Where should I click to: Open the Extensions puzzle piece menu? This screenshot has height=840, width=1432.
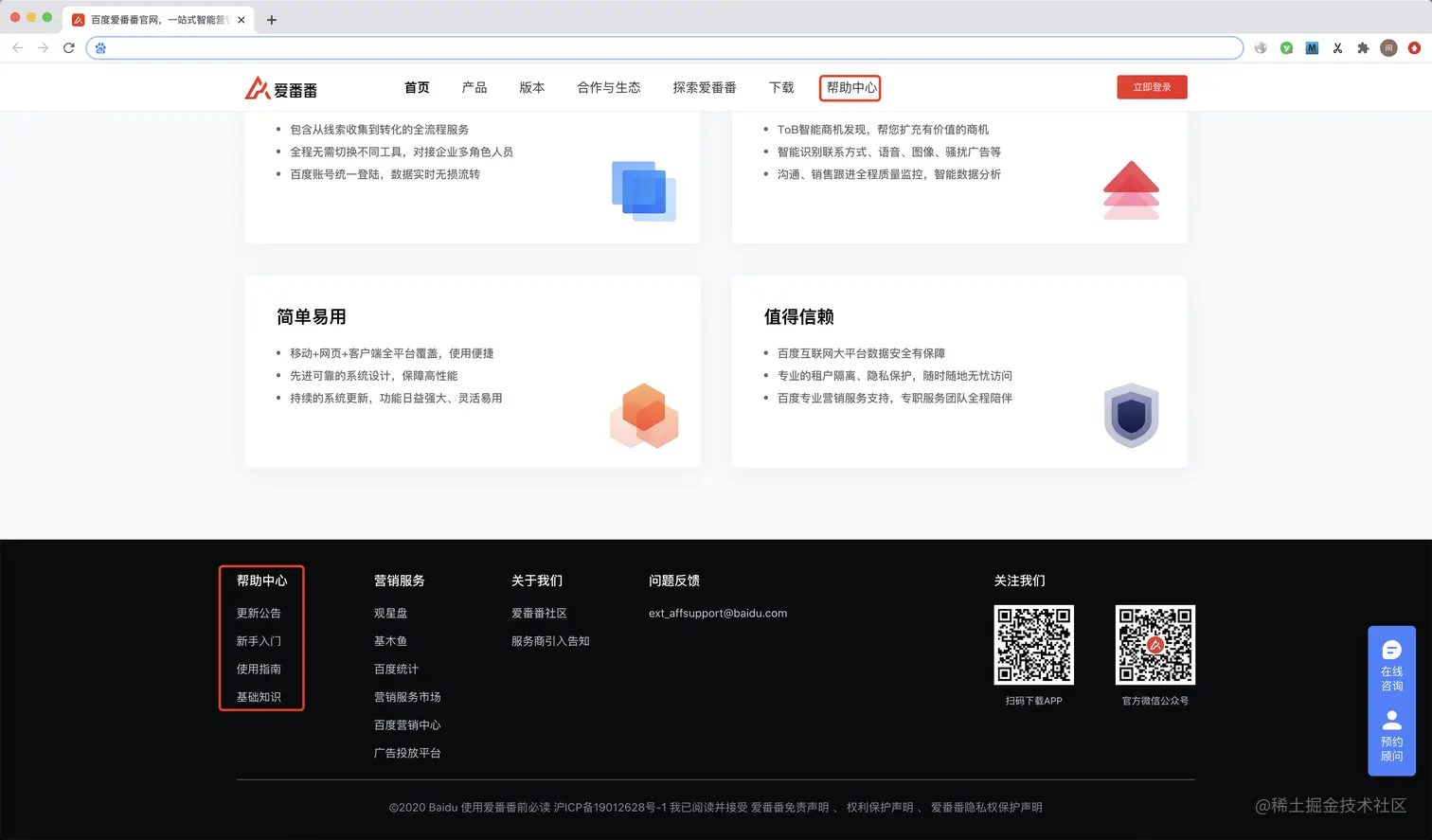[1363, 48]
